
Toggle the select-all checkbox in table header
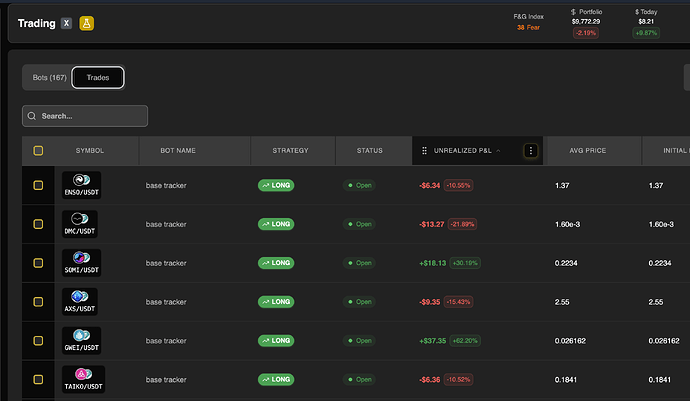click(x=38, y=151)
